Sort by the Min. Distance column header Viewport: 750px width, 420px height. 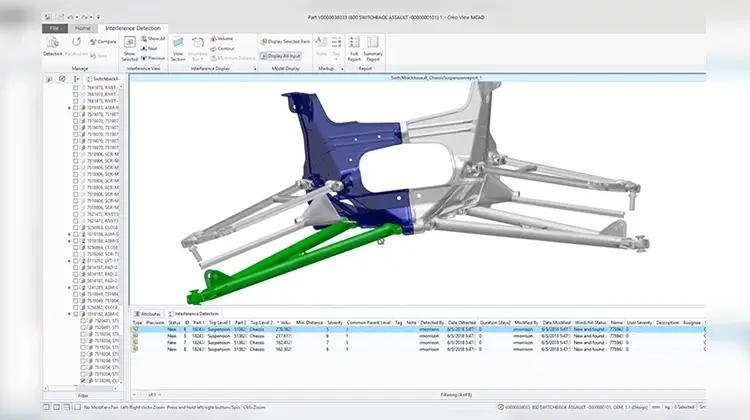[309, 322]
